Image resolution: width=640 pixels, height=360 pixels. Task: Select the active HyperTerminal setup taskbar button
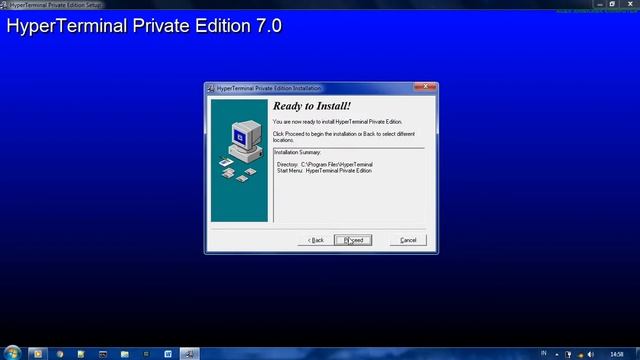pyautogui.click(x=189, y=354)
